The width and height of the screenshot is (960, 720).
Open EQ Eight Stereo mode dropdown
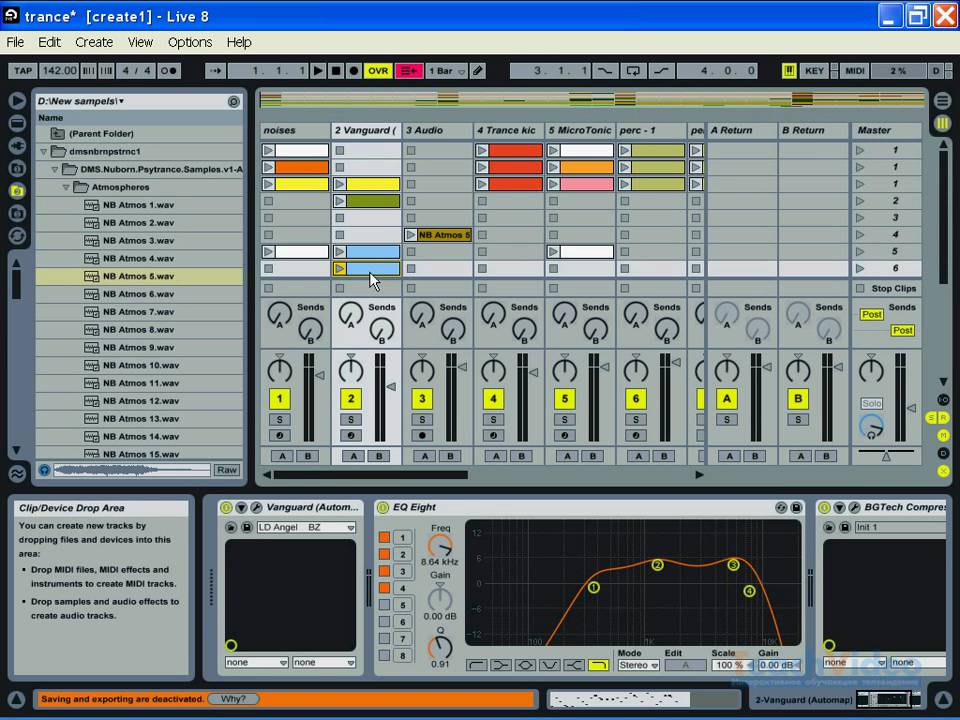coord(638,665)
